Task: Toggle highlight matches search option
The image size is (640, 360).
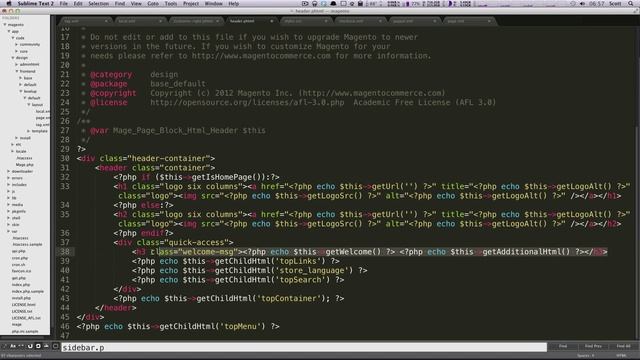Action: coord(55,346)
